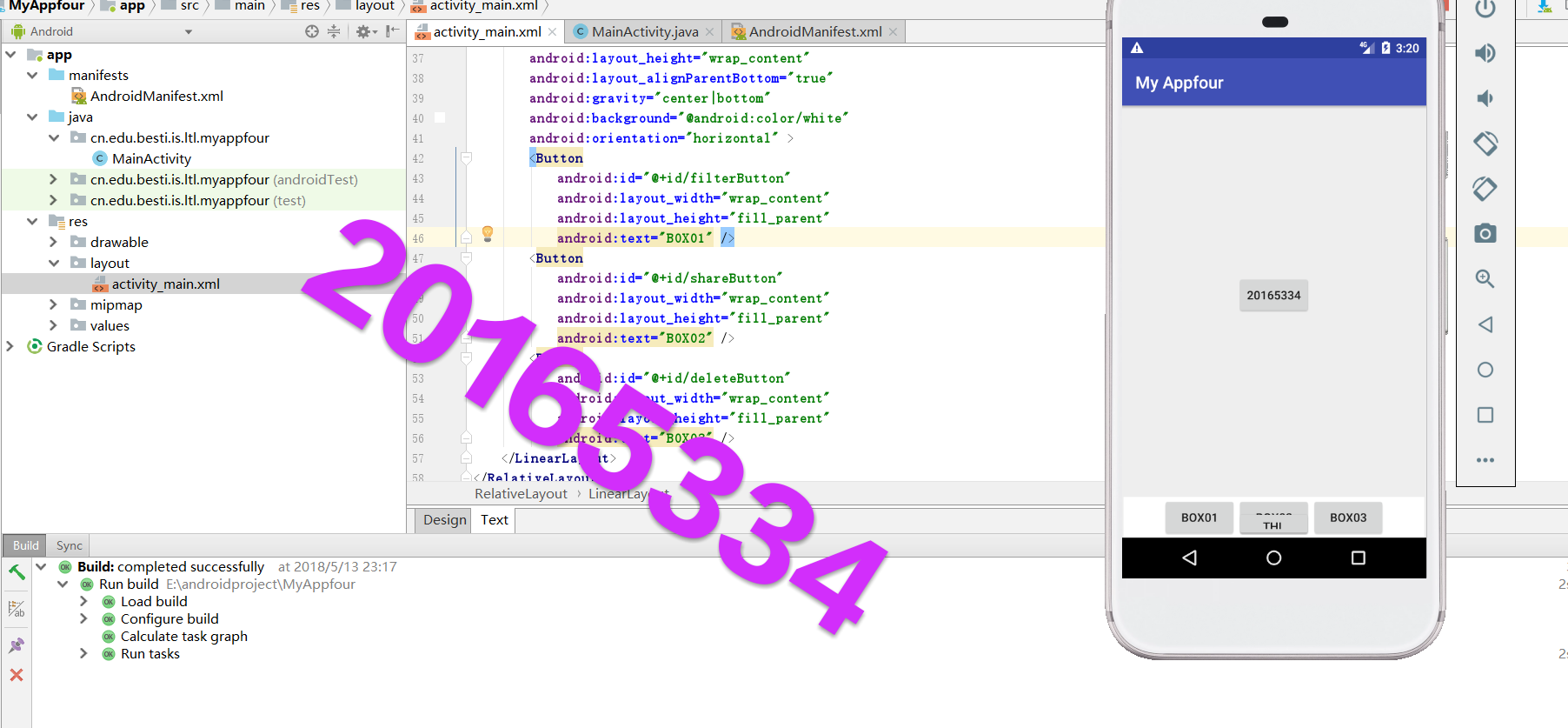
Task: Click the layout folder in breadcrumb path
Action: (x=366, y=6)
